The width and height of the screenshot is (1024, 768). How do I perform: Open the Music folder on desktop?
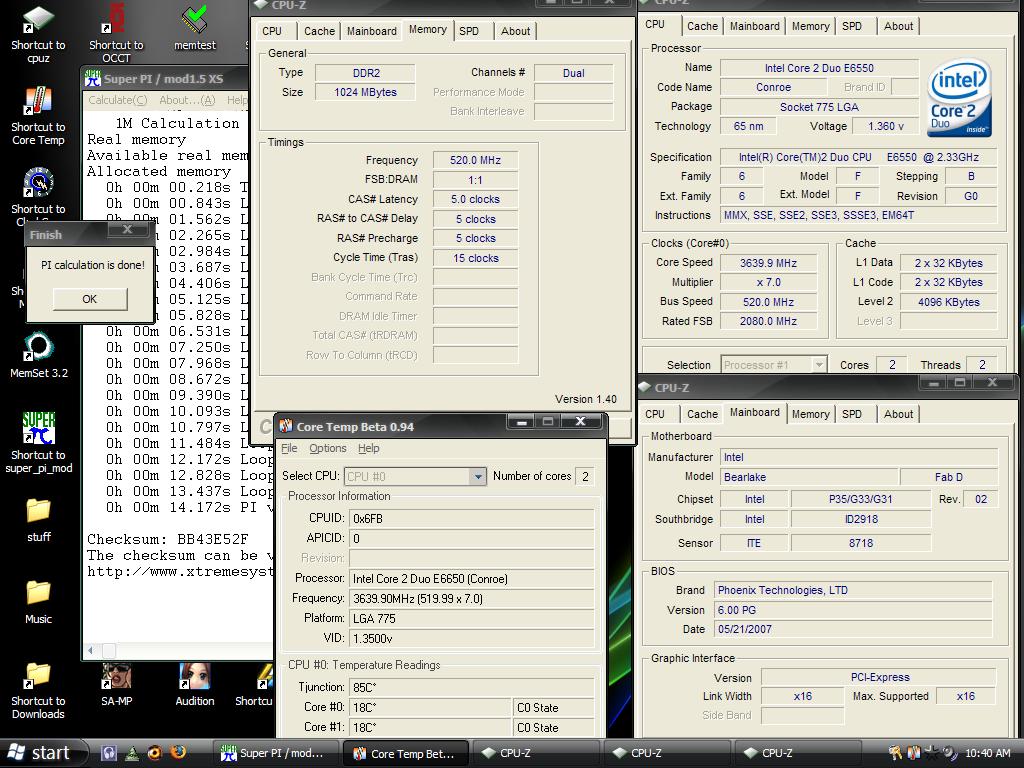(x=39, y=602)
